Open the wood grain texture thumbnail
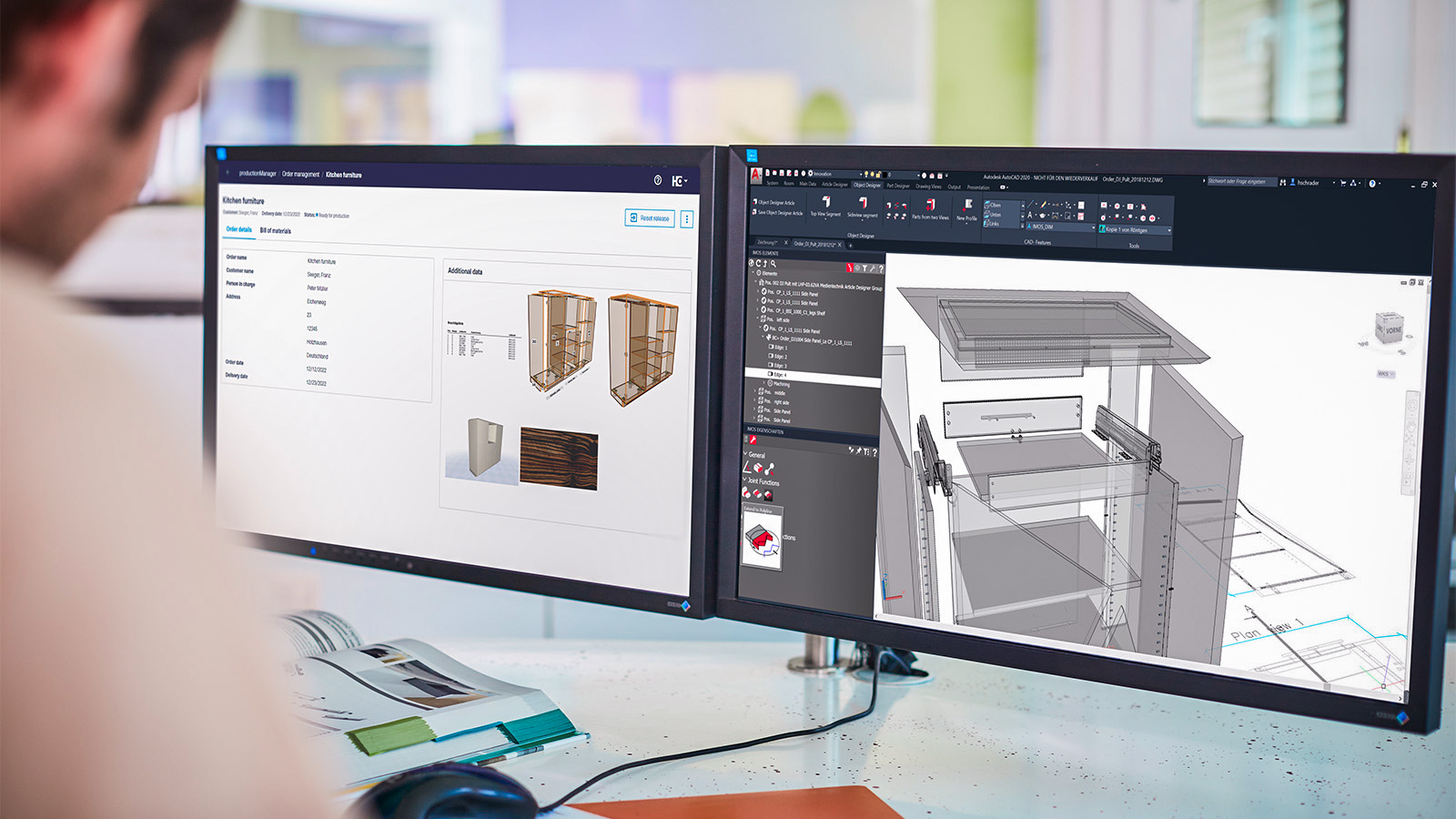Image resolution: width=1456 pixels, height=819 pixels. (559, 460)
